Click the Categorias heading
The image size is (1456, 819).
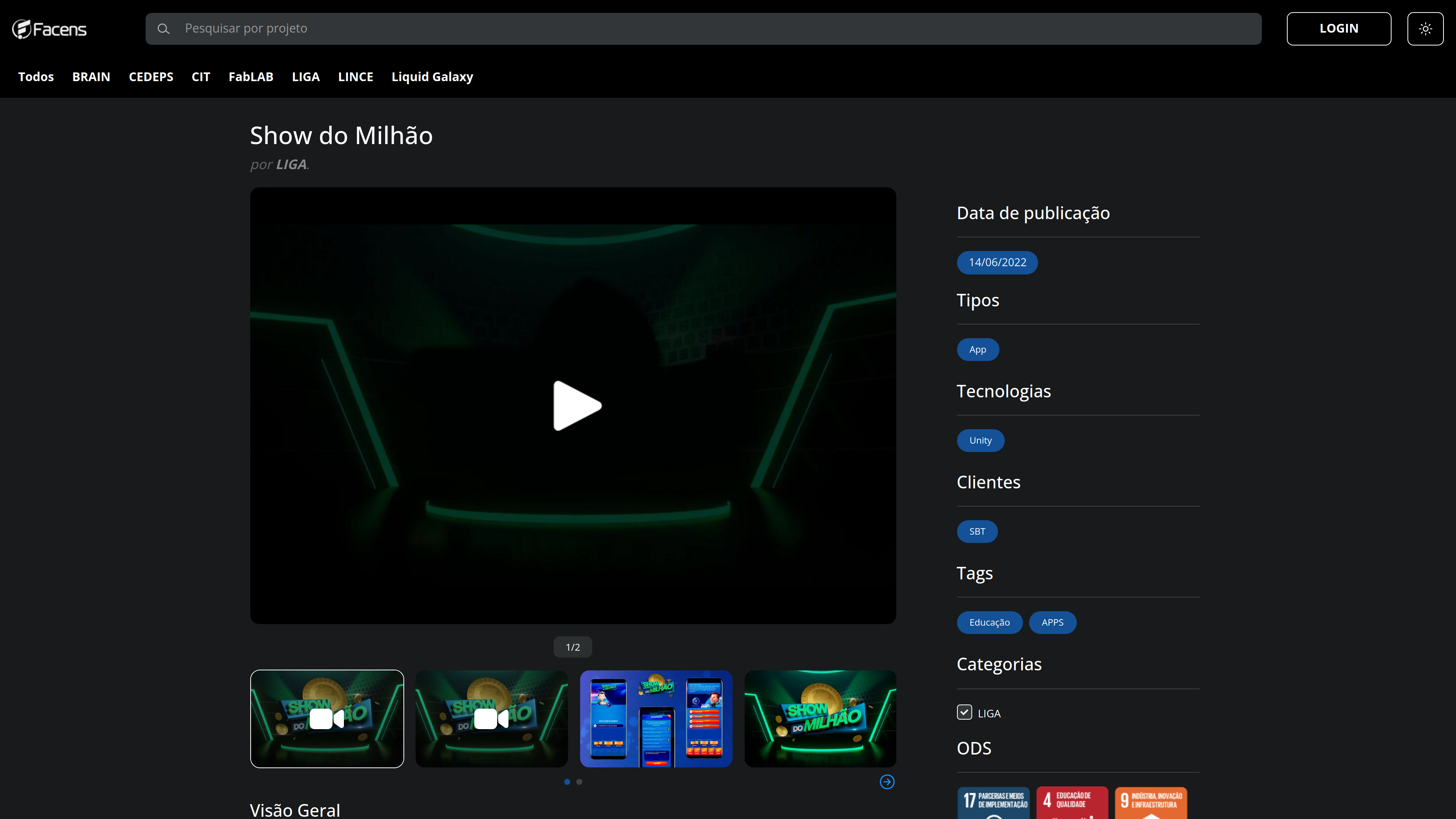click(999, 664)
